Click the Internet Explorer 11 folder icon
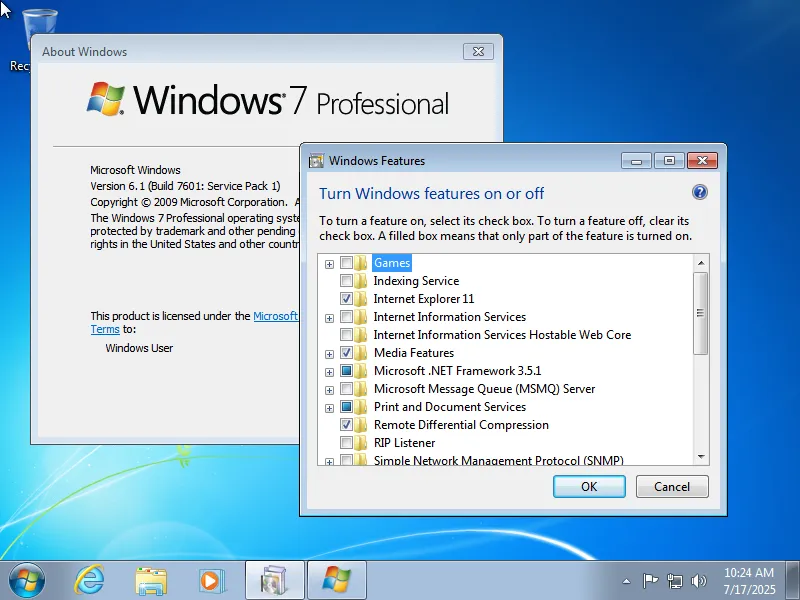The width and height of the screenshot is (800, 600). (361, 298)
